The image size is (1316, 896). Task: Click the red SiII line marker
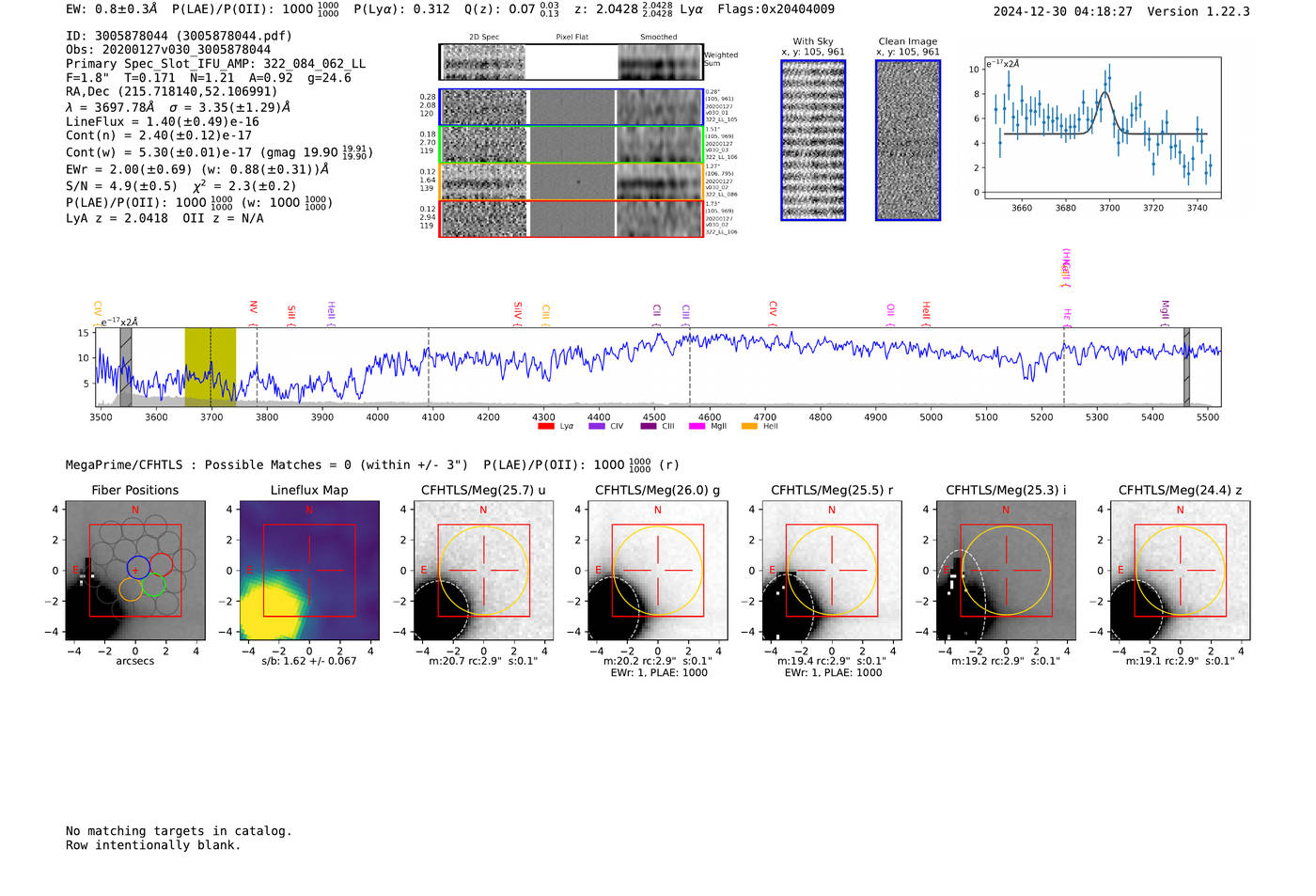291,314
